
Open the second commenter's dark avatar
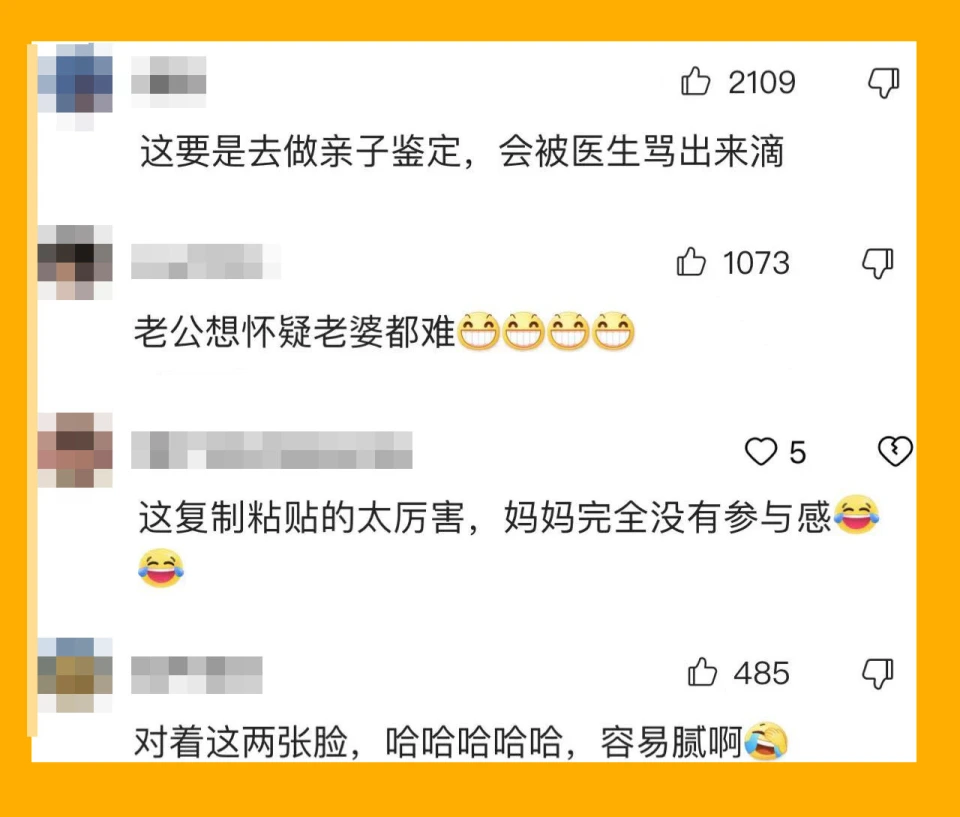pos(75,262)
